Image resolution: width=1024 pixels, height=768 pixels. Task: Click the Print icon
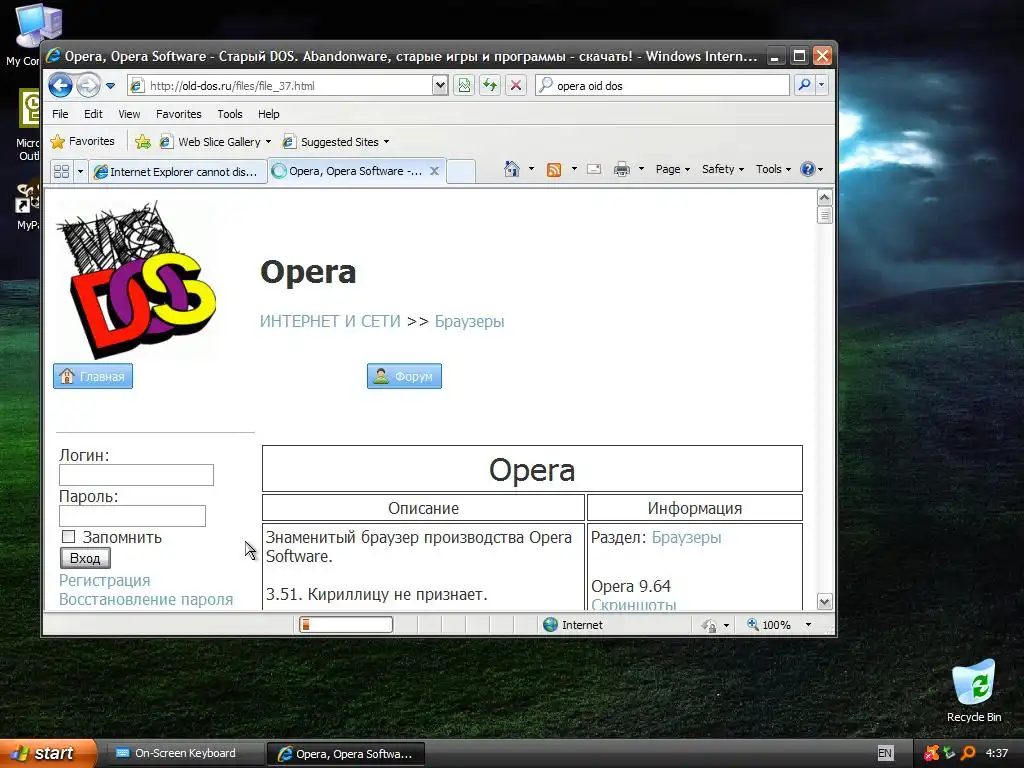[x=622, y=169]
